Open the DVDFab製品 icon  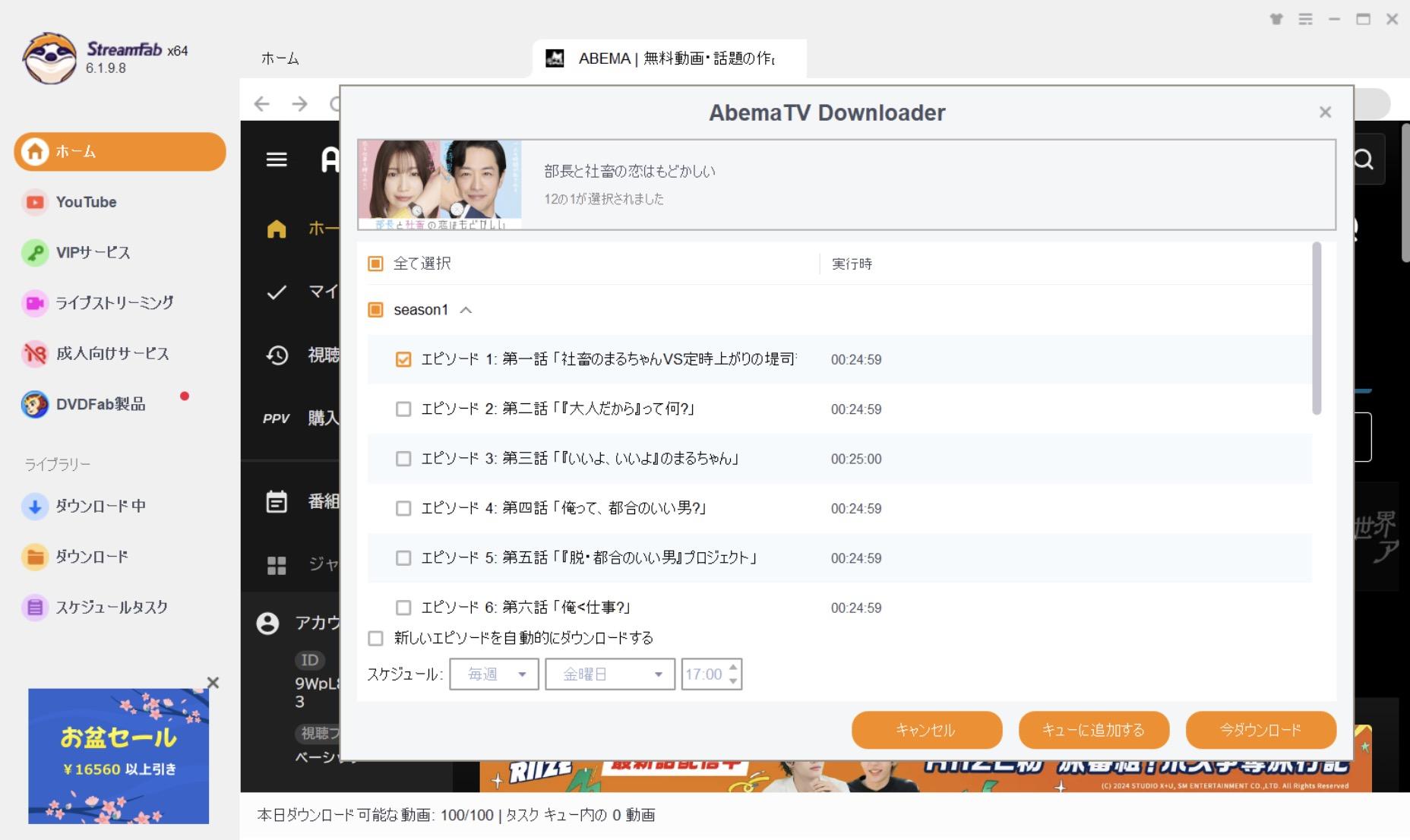pyautogui.click(x=34, y=404)
